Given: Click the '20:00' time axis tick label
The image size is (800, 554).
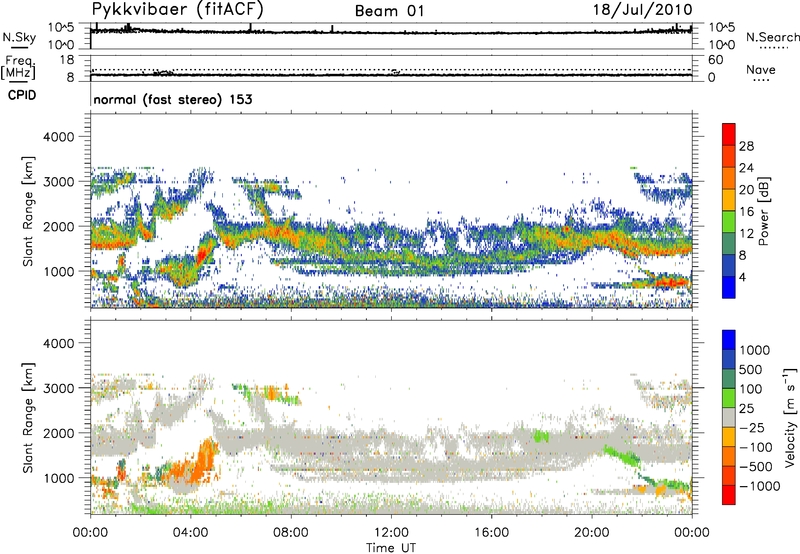Looking at the screenshot, I should (591, 533).
